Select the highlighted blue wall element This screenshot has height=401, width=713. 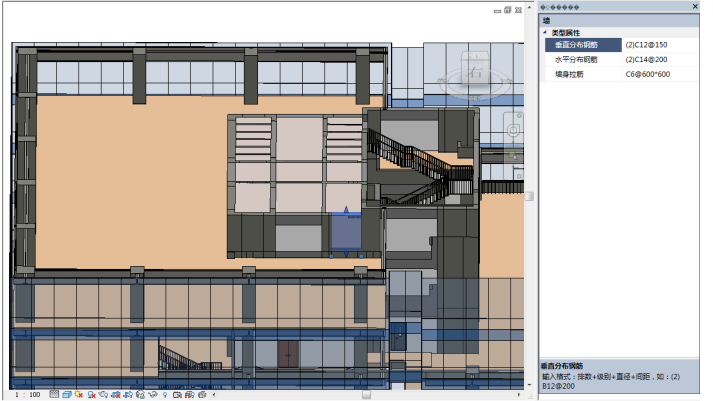[x=346, y=232]
